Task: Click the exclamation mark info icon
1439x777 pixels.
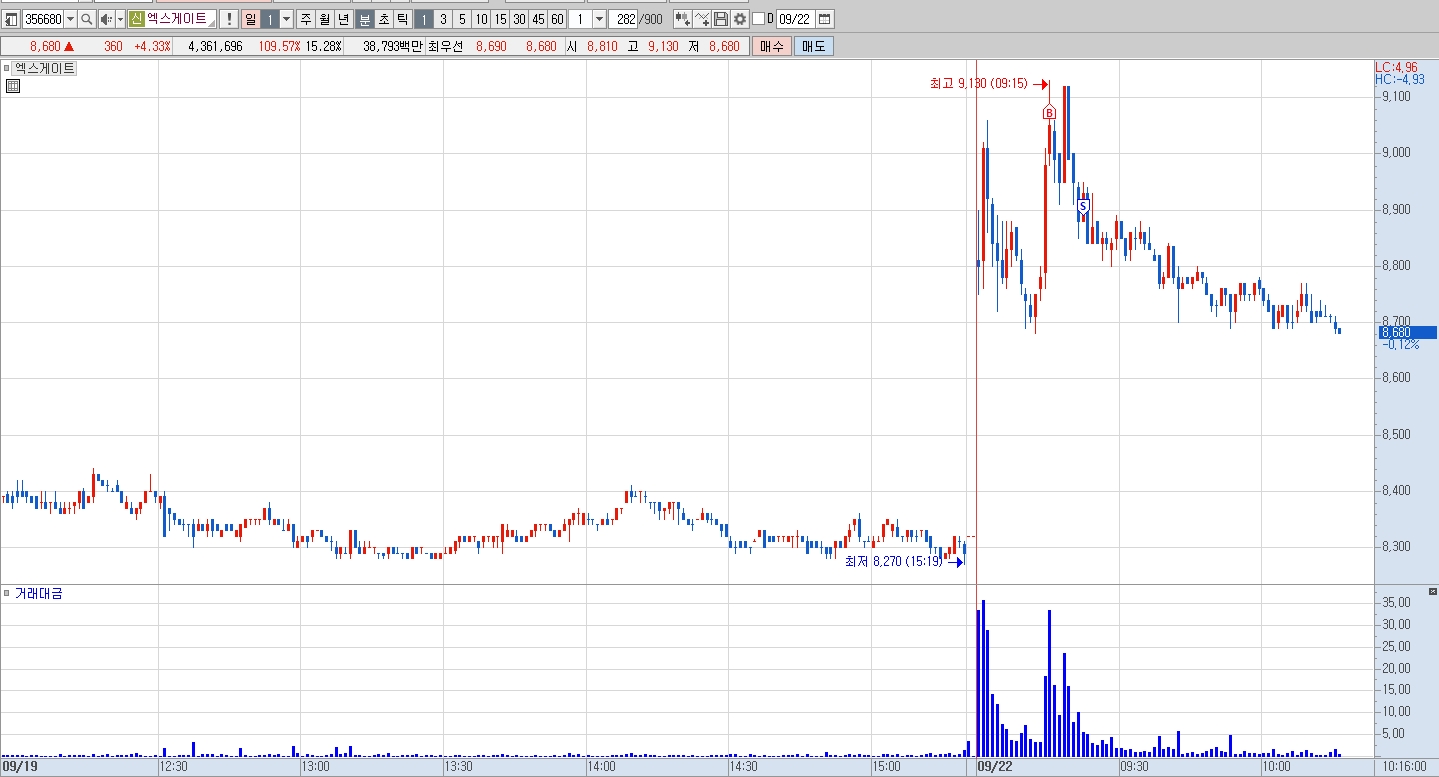Action: pos(229,19)
